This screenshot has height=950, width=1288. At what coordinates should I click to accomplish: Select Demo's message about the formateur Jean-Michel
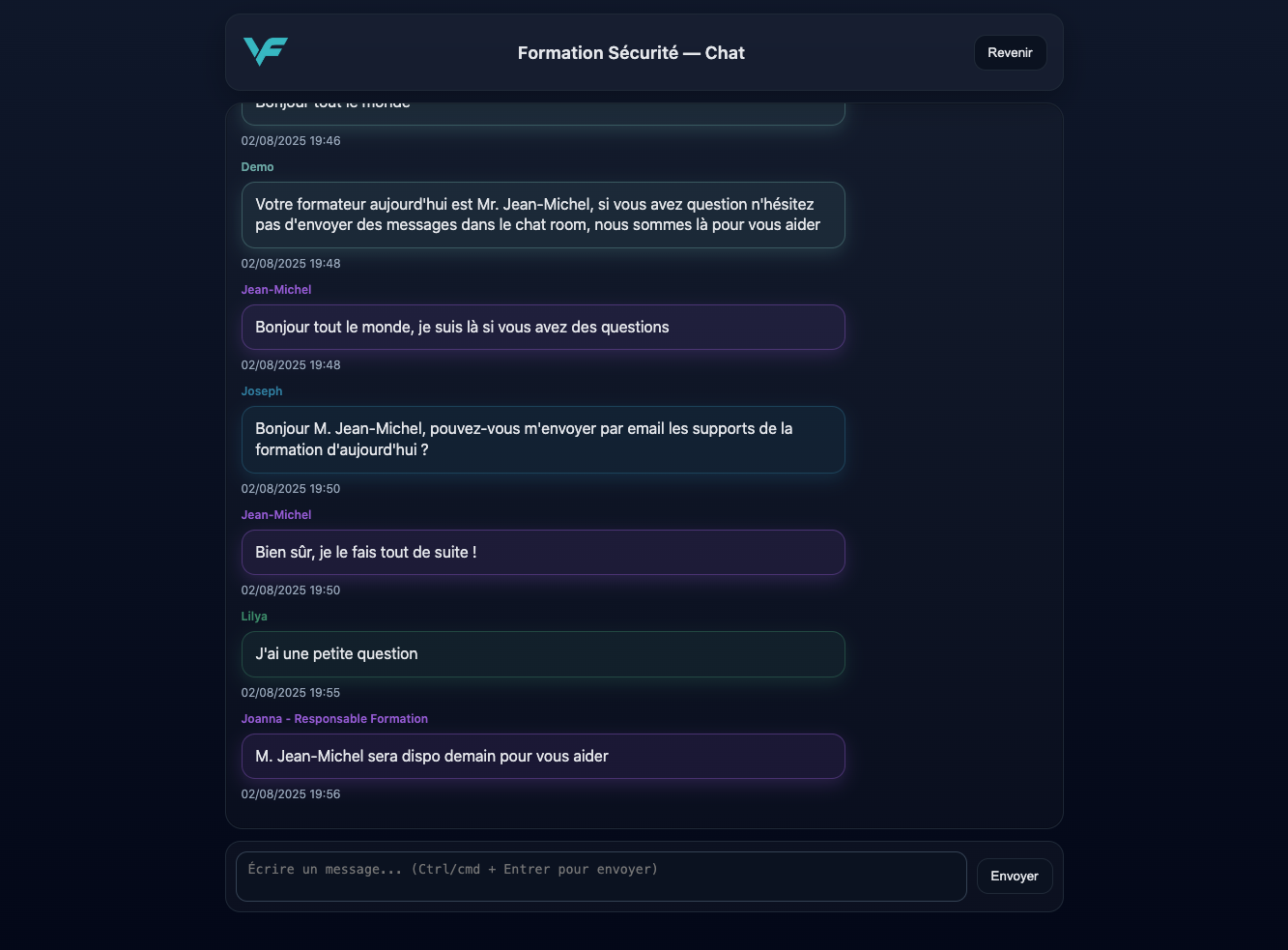[x=543, y=215]
